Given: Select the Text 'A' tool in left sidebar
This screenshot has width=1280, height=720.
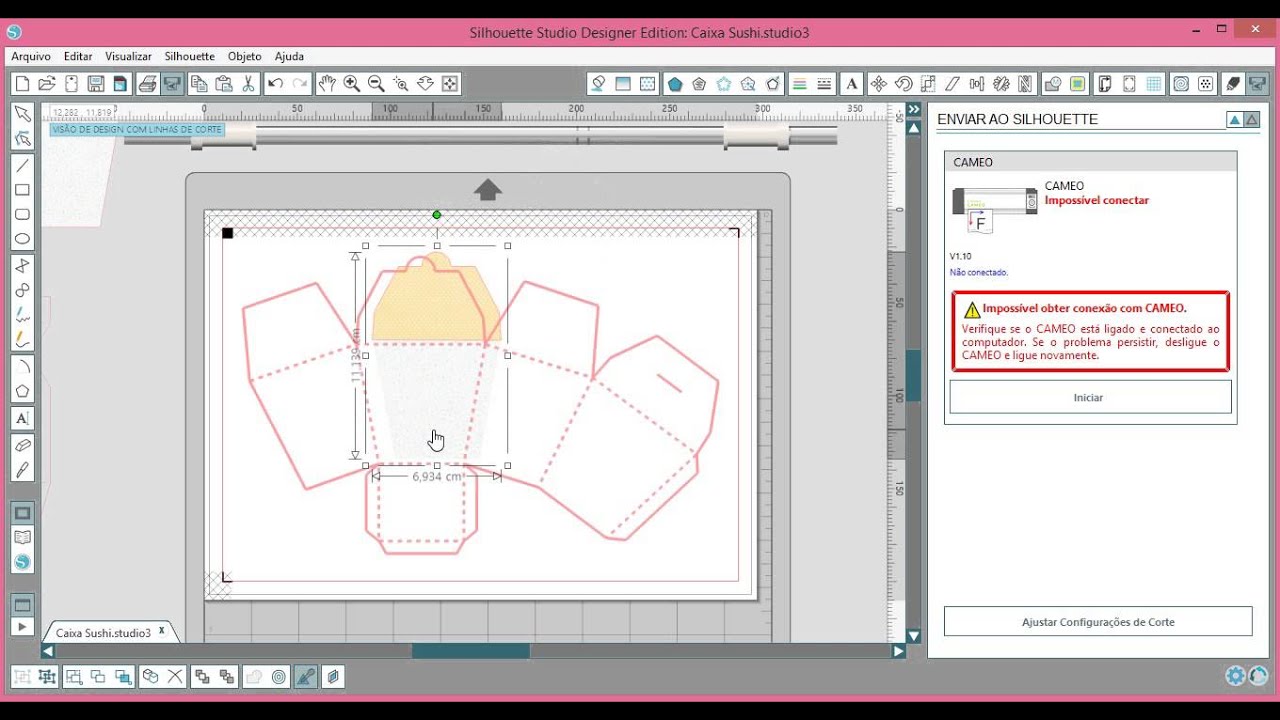Looking at the screenshot, I should pos(22,418).
